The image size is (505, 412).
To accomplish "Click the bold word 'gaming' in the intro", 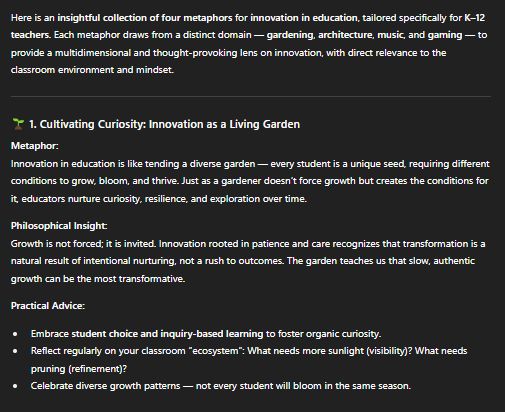I will click(x=445, y=35).
